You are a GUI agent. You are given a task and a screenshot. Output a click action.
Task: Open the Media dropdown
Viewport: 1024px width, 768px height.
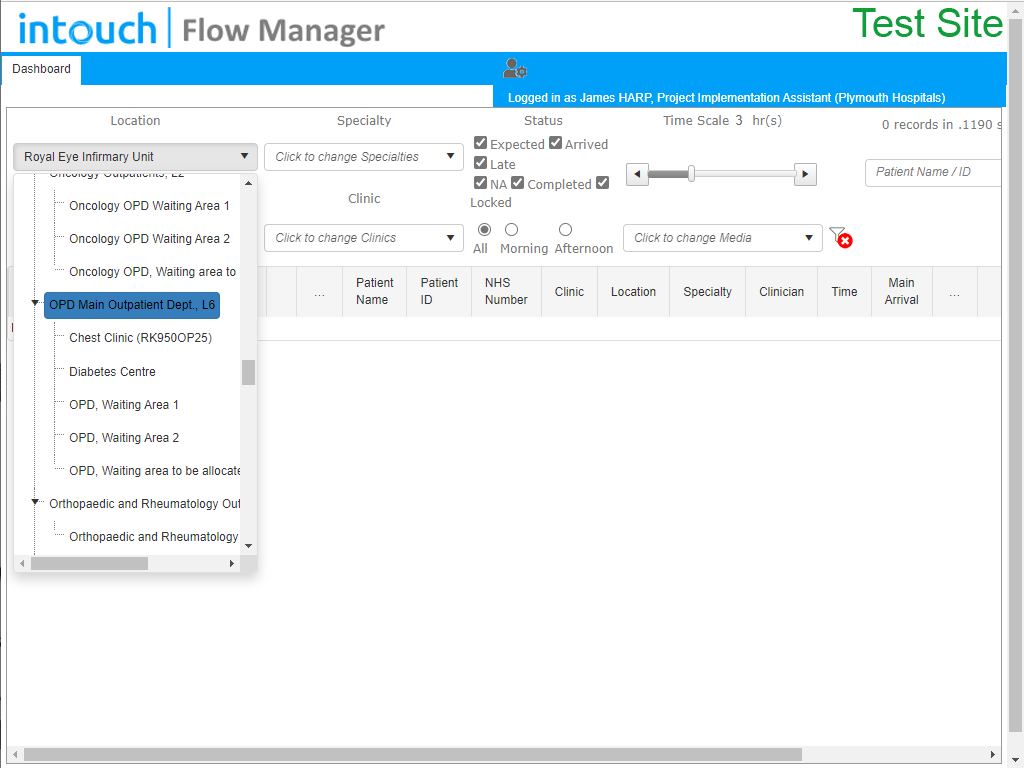(722, 238)
